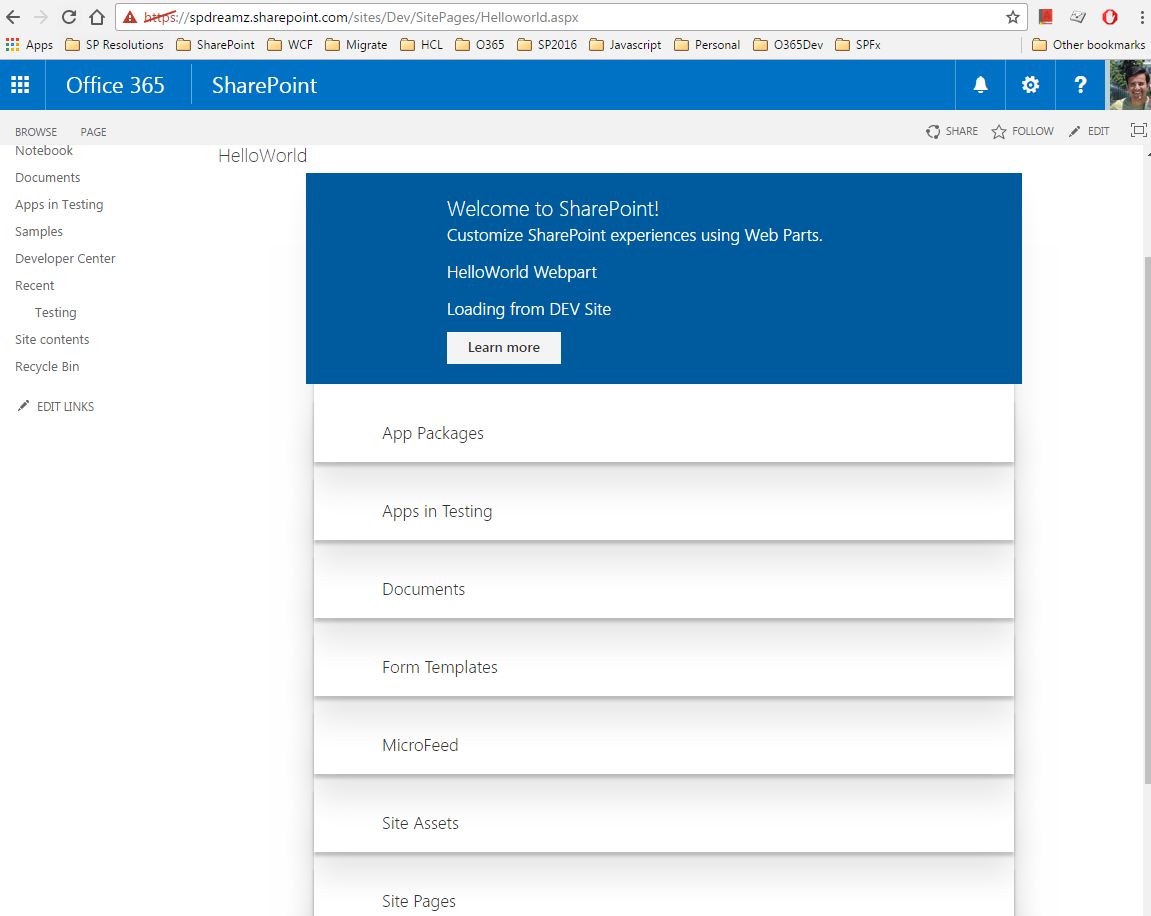This screenshot has height=916, width=1151.
Task: Toggle full screen focus mode
Action: tap(1138, 130)
